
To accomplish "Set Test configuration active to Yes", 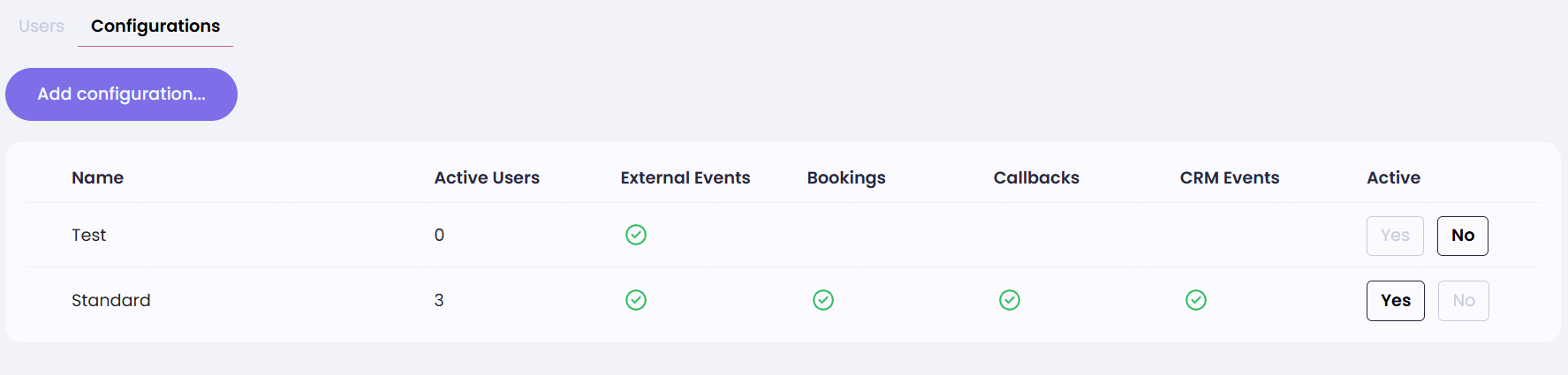I will pyautogui.click(x=1395, y=236).
